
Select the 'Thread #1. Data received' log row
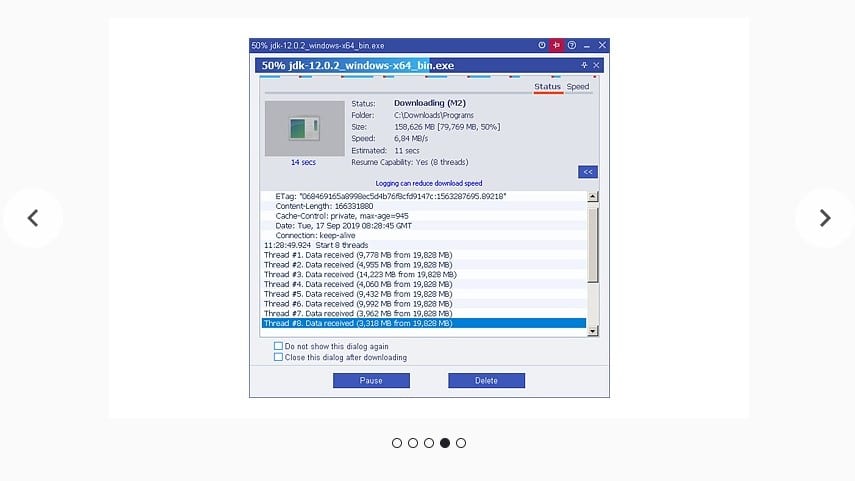click(x=424, y=255)
